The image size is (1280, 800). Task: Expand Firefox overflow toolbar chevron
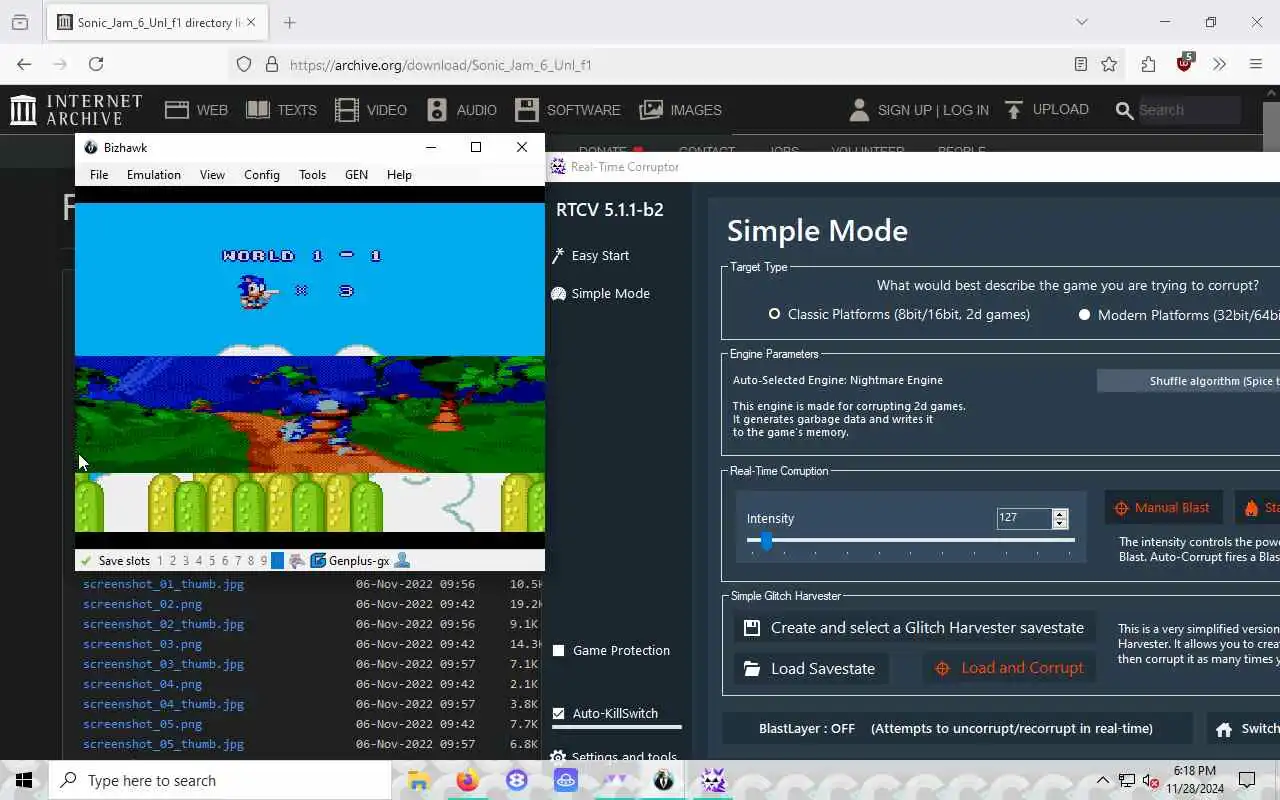click(x=1219, y=64)
